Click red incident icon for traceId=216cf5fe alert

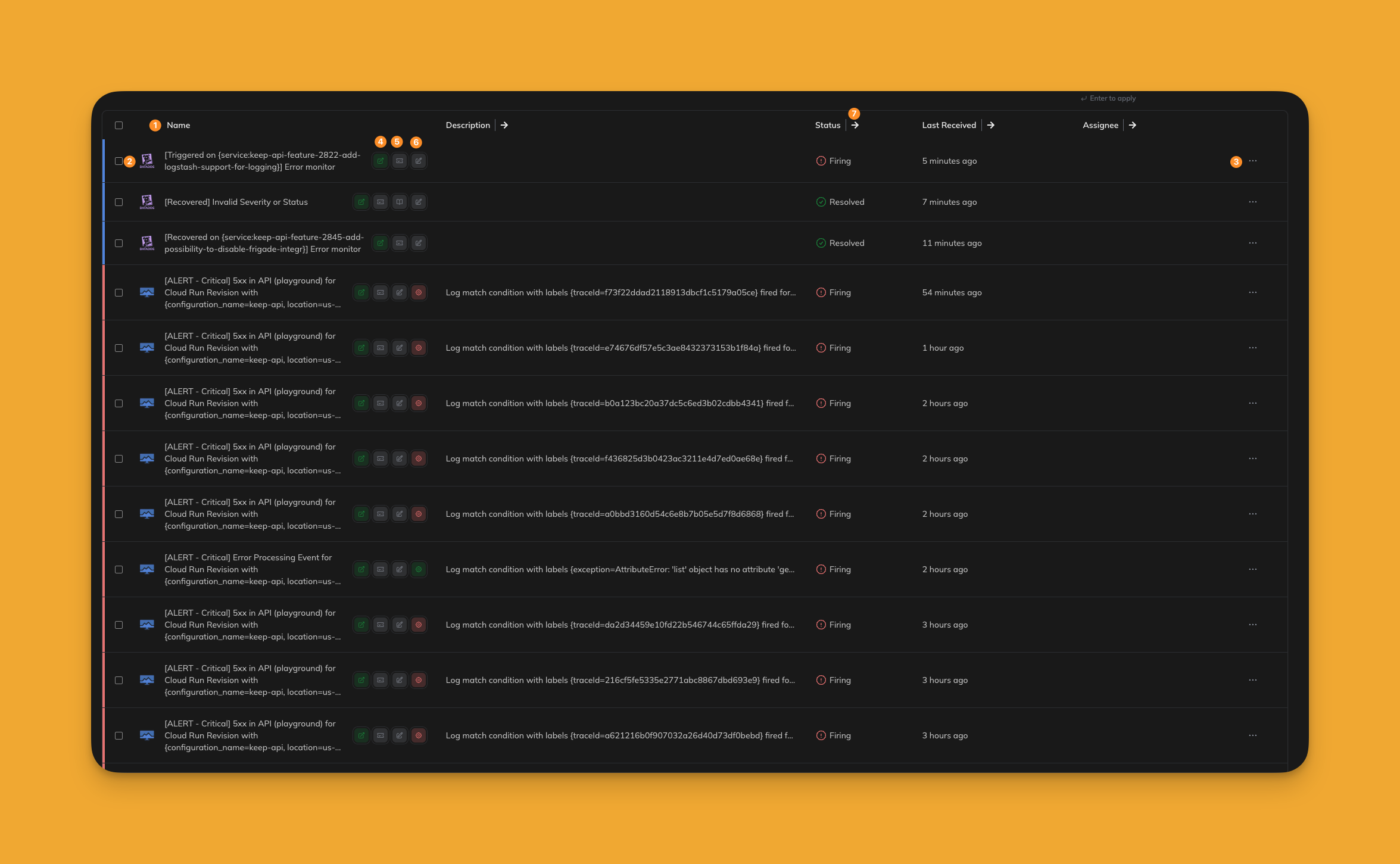(418, 680)
